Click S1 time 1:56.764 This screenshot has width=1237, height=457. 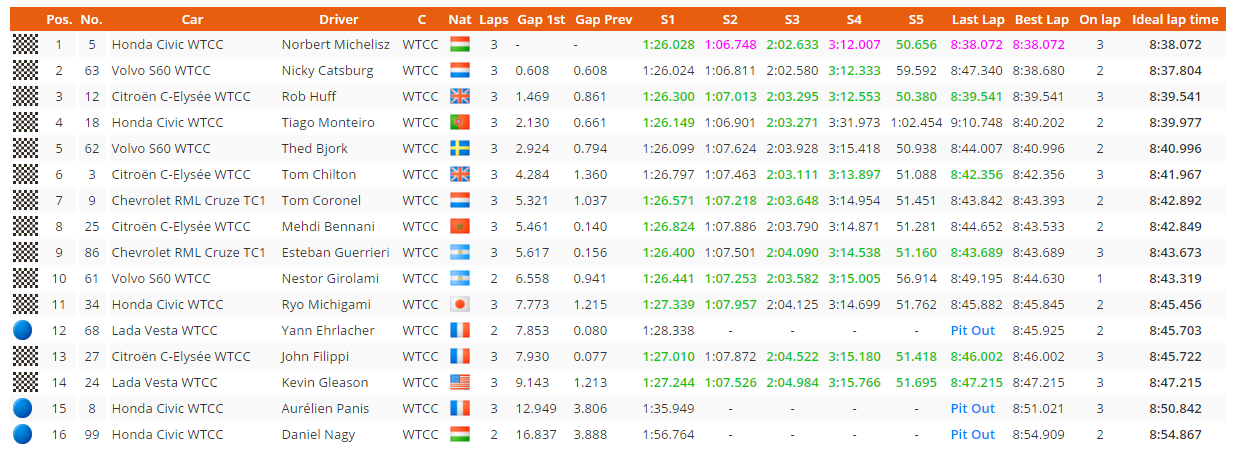click(668, 435)
